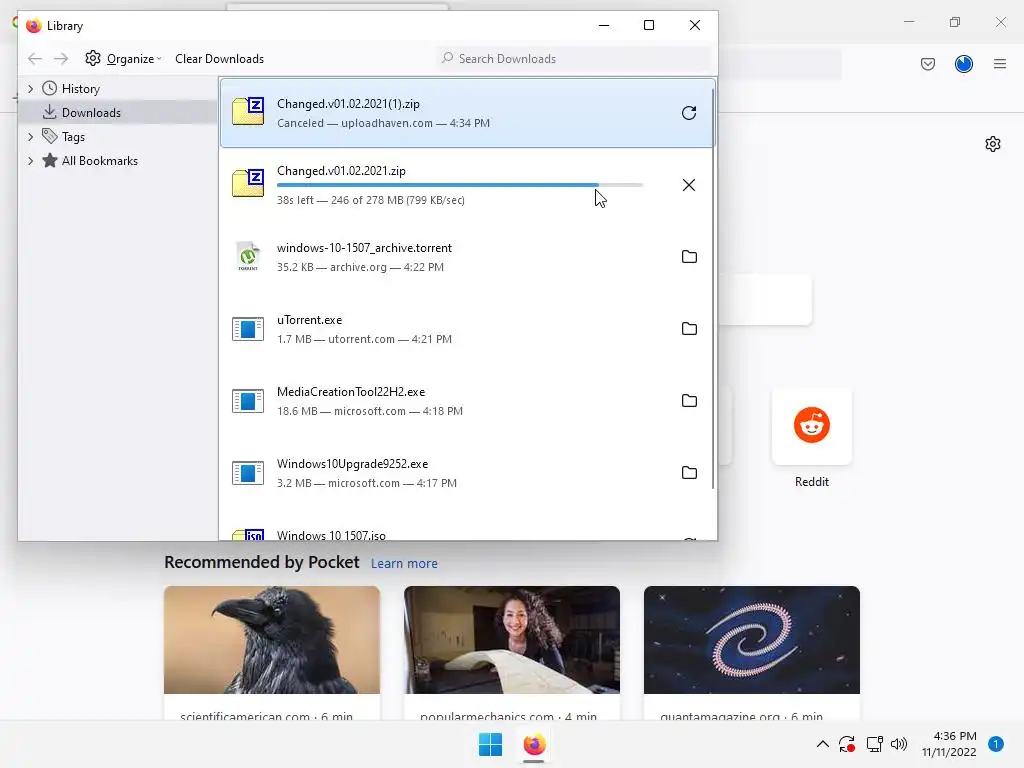Select the windows-10-1507_archive.torrent file name
Screen dimensions: 1024x768
pyautogui.click(x=364, y=248)
